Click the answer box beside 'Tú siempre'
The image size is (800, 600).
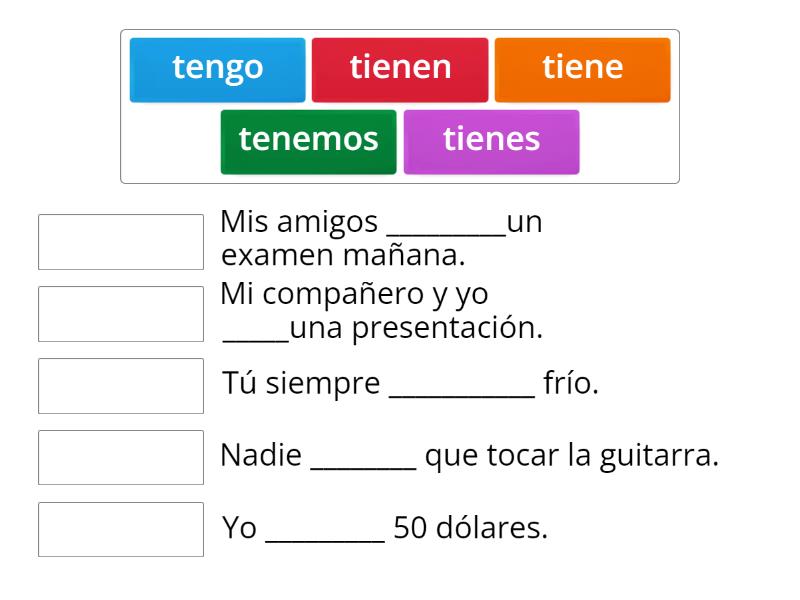[x=120, y=385]
